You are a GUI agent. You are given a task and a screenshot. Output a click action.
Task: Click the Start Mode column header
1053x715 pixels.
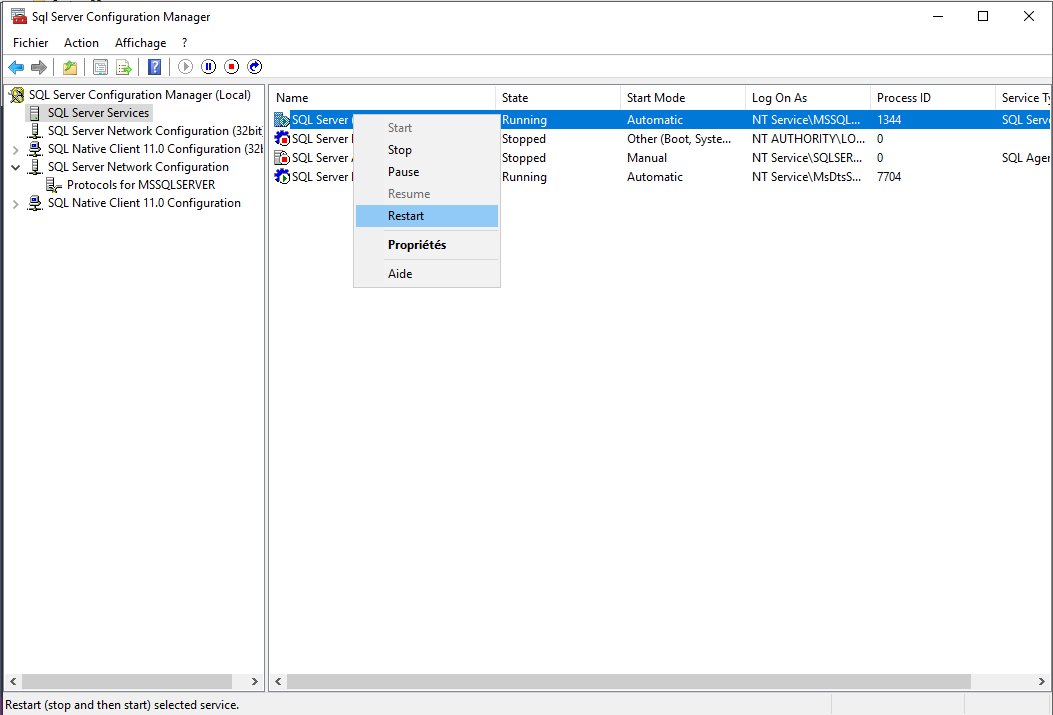pyautogui.click(x=682, y=98)
